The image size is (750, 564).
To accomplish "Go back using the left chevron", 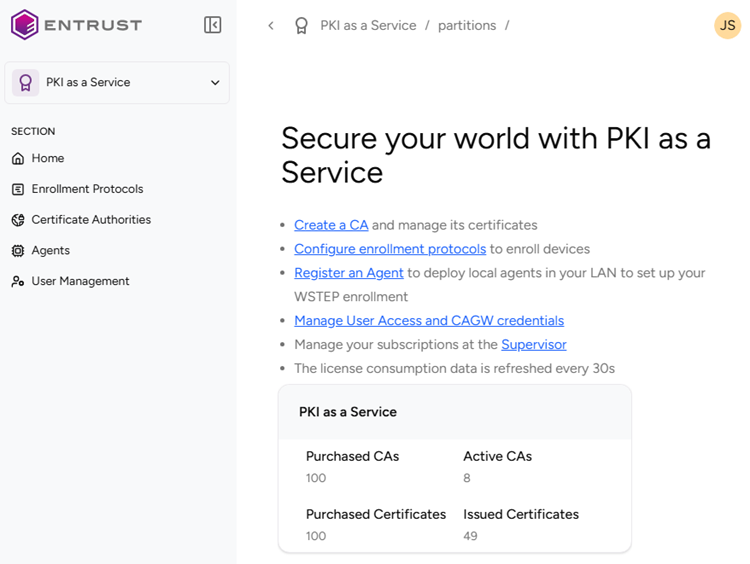I will coord(271,26).
